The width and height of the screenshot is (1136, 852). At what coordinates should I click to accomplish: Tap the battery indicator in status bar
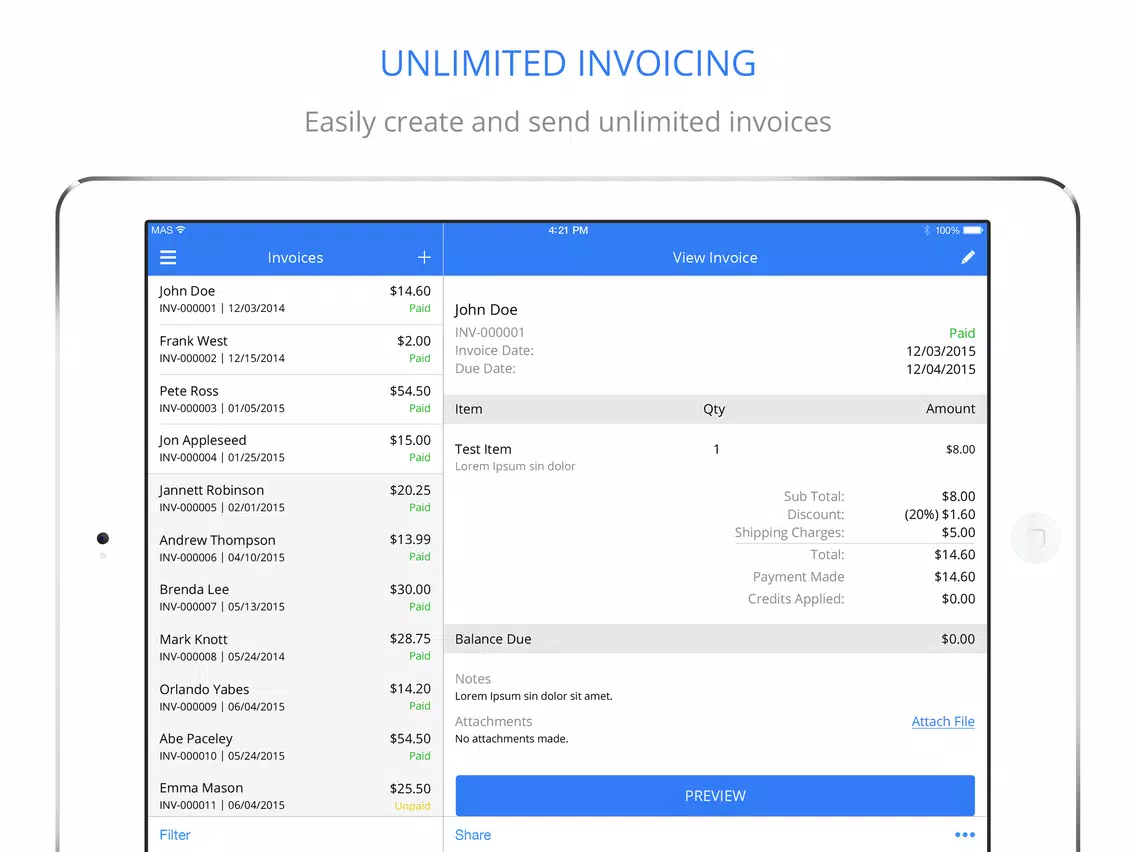pos(973,230)
